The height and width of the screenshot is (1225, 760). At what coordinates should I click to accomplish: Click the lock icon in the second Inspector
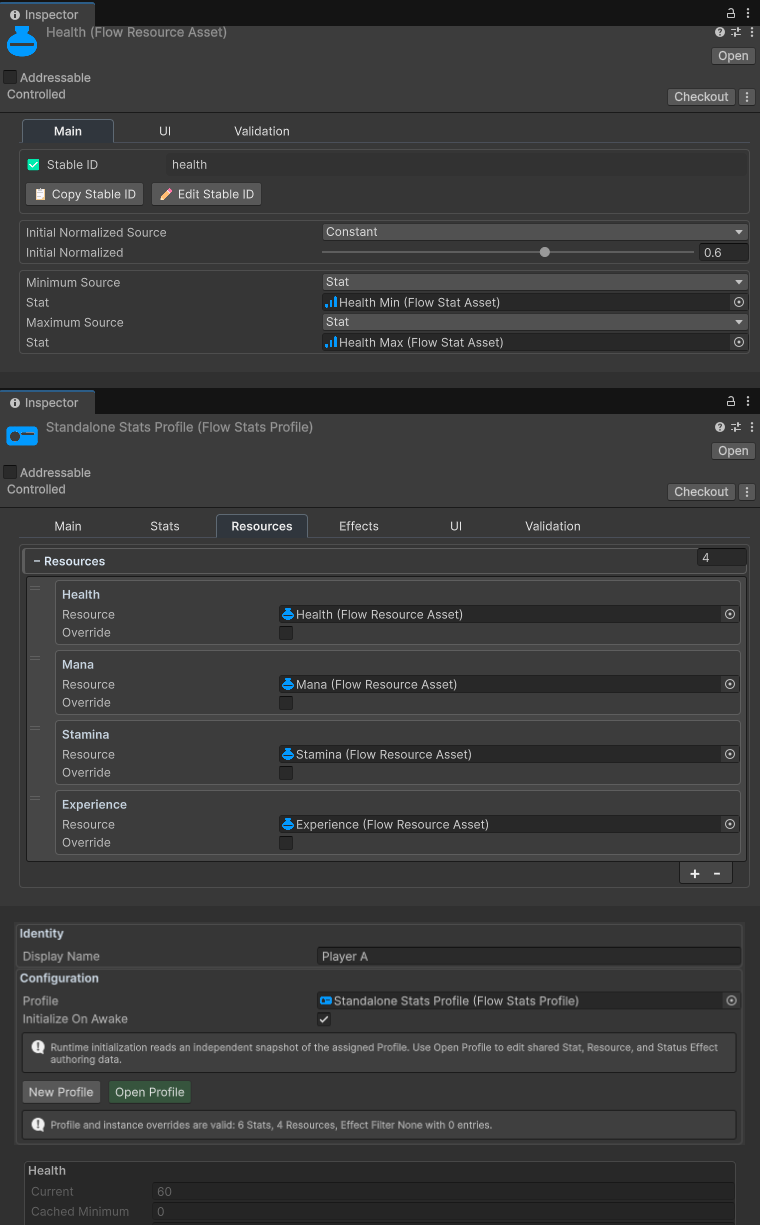point(731,401)
